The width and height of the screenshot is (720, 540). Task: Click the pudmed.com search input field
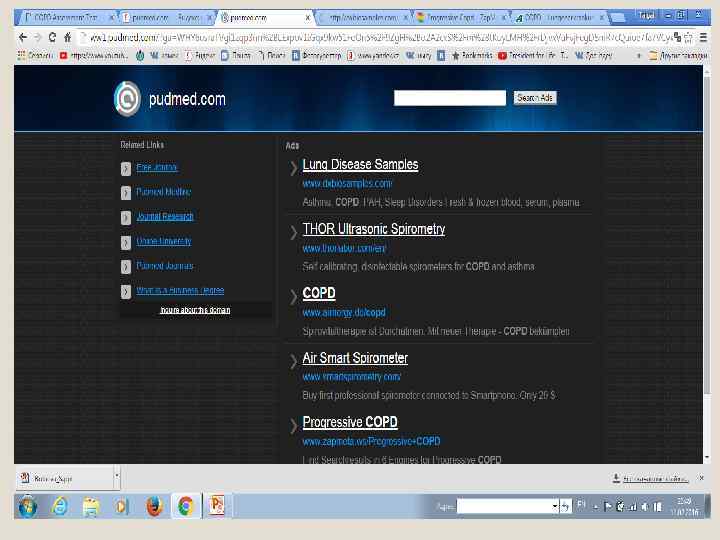pyautogui.click(x=450, y=98)
